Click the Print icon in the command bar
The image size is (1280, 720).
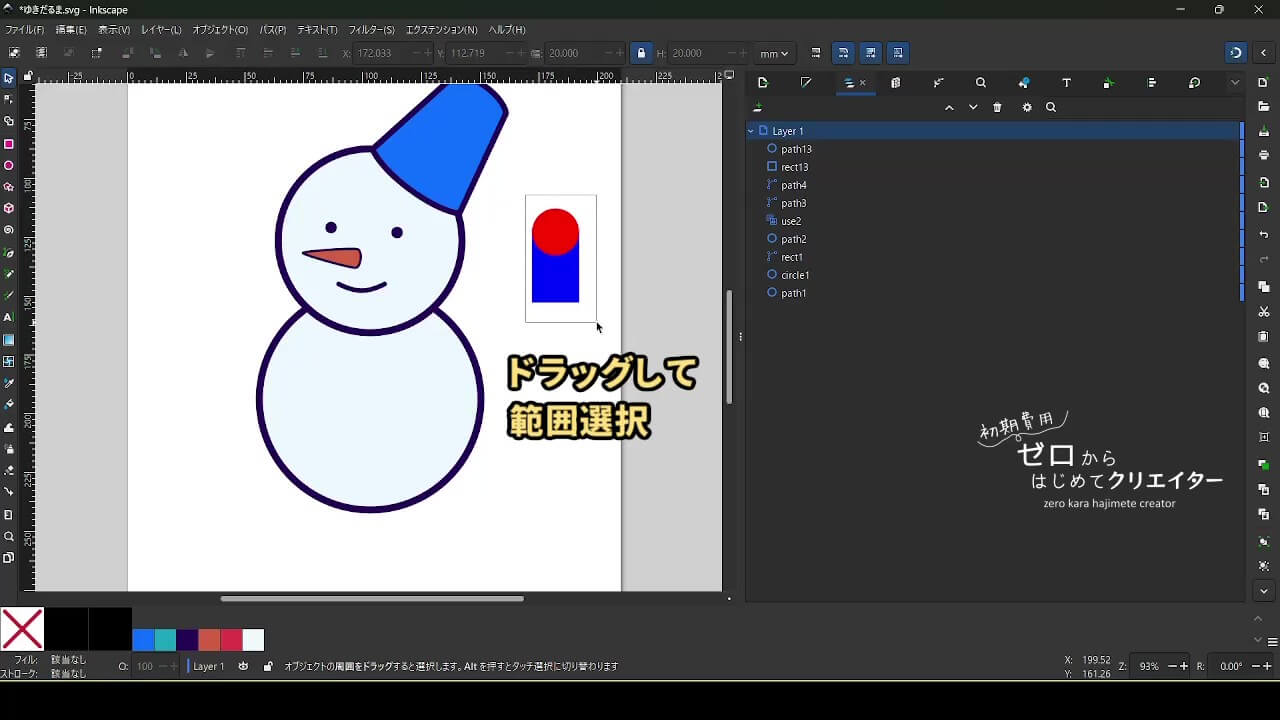(1264, 155)
